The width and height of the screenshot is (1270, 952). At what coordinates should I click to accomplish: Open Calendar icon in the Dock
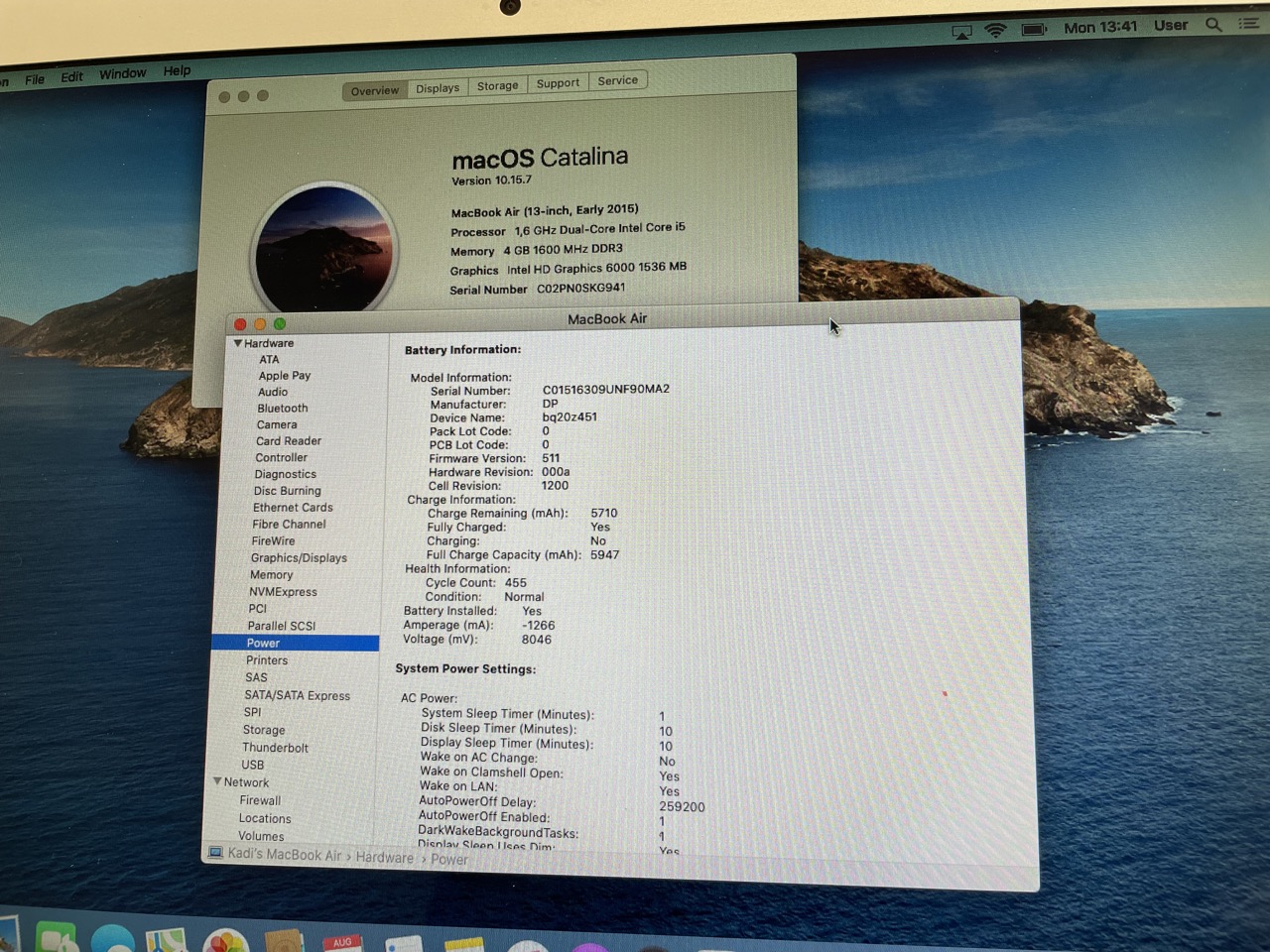pos(342,942)
